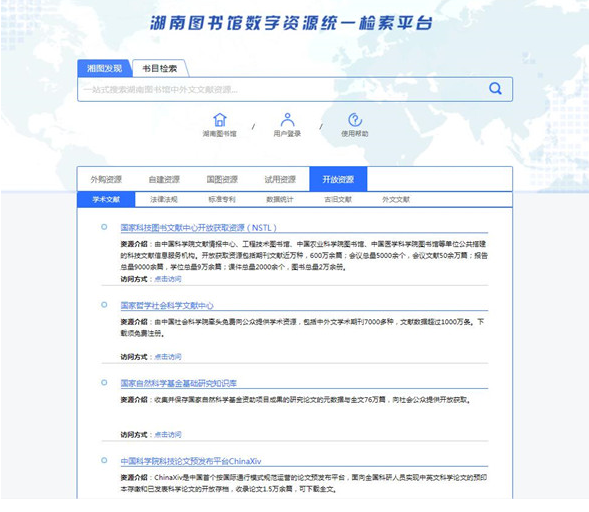589x512 pixels.
Task: Open 国家科技图书文献中心开放获取资源 (NSTL) link
Action: tap(199, 228)
